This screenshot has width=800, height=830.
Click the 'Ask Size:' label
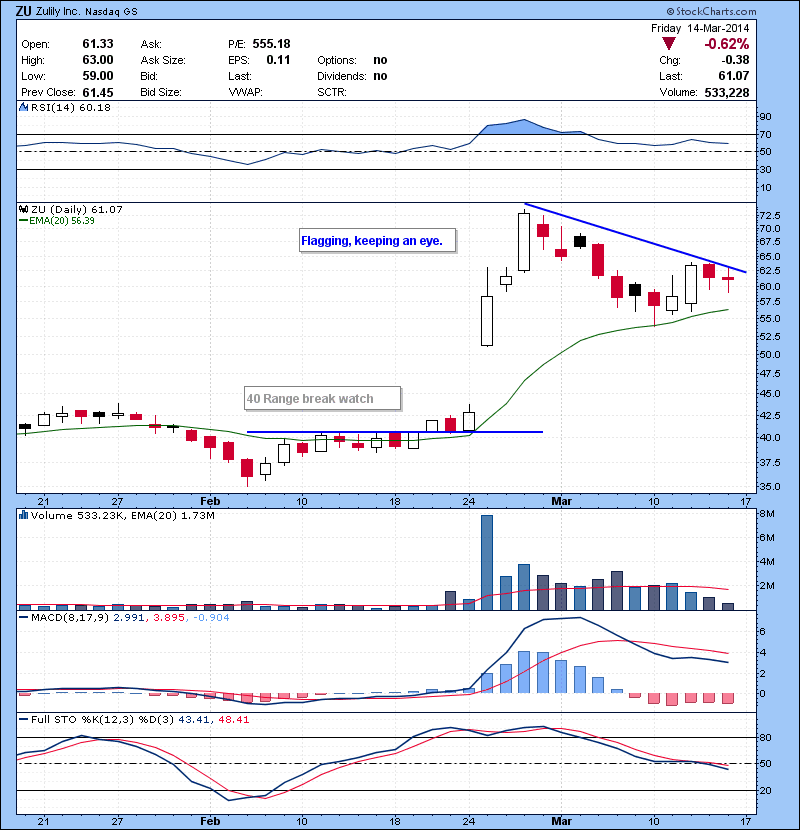pos(163,60)
